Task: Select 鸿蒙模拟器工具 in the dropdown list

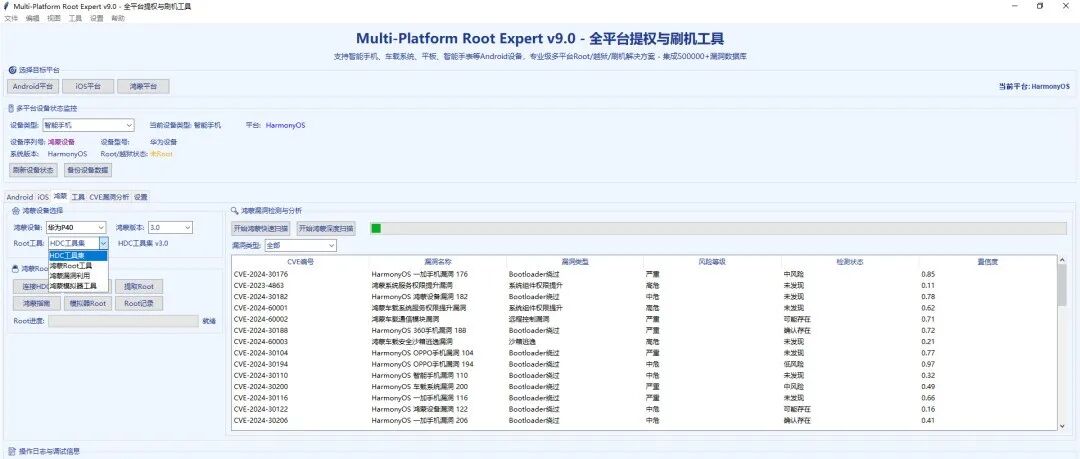Action: (78, 285)
